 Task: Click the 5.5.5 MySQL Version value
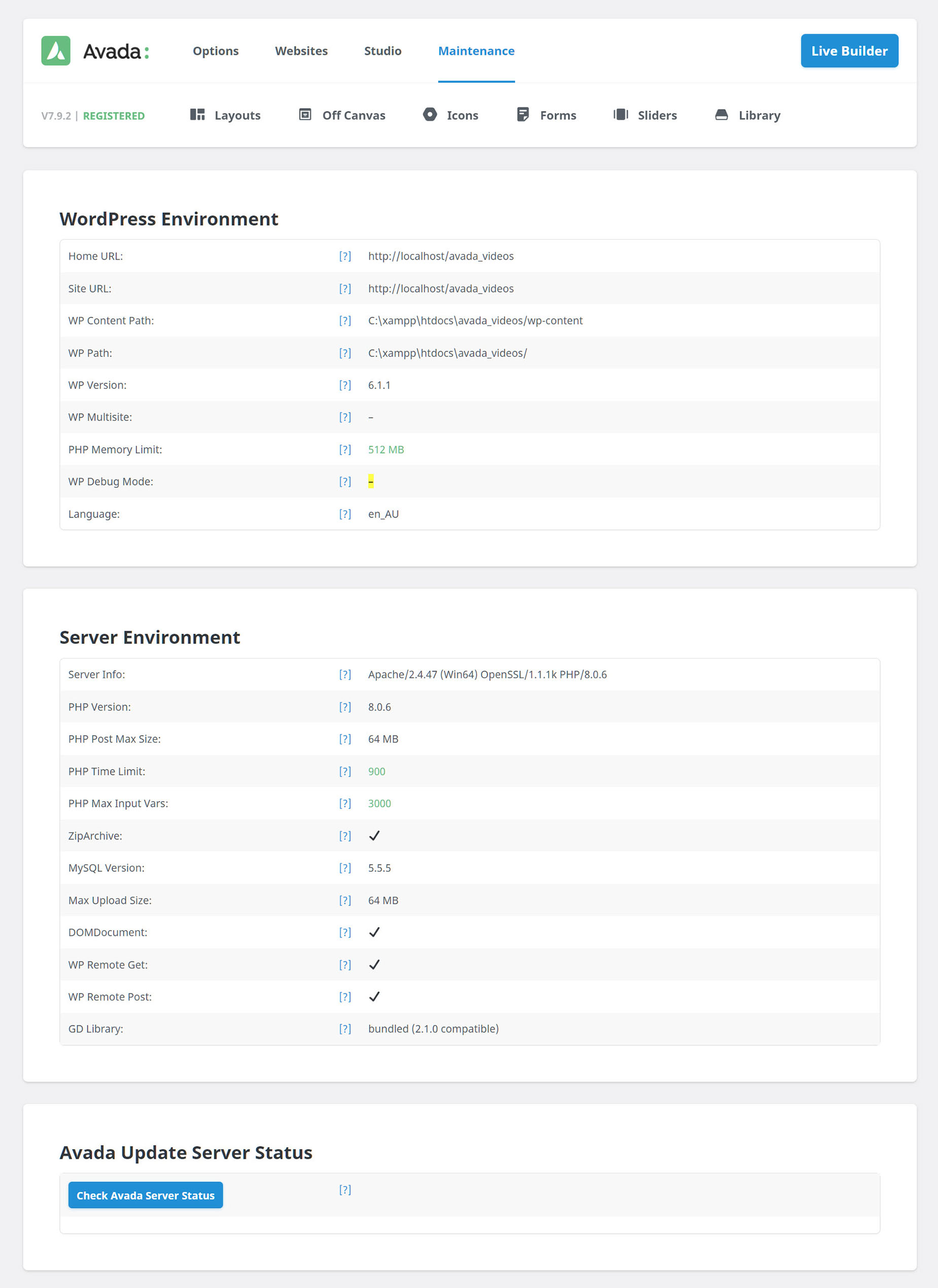379,868
